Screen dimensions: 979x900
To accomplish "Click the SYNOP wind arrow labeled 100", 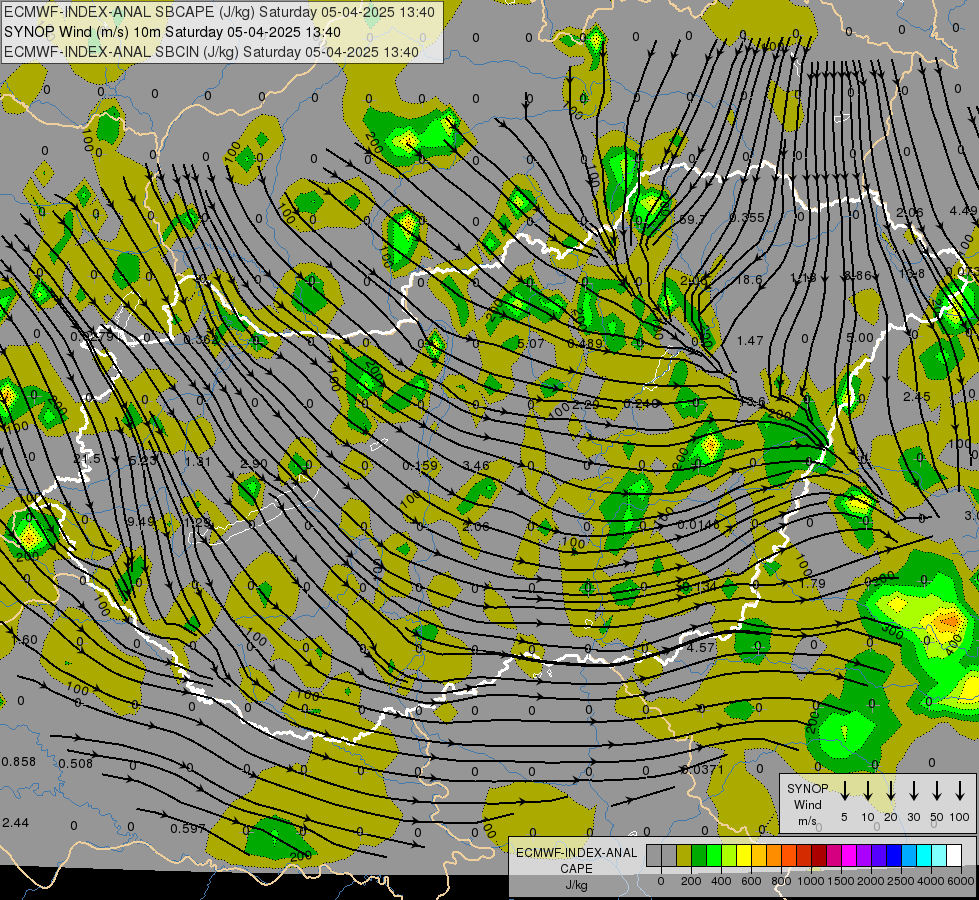I will (960, 790).
